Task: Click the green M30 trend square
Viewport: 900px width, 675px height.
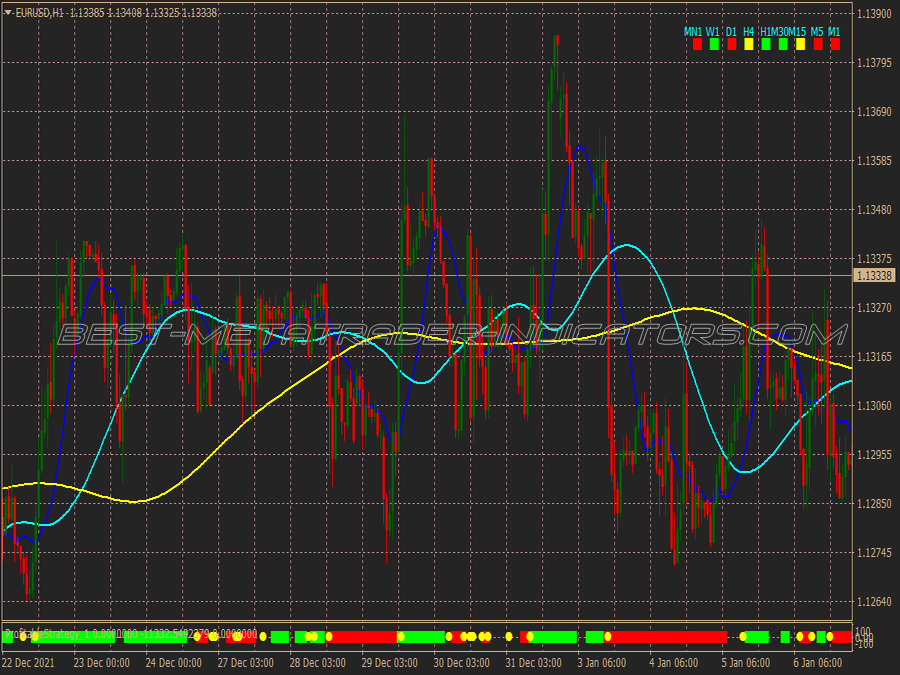Action: [783, 44]
